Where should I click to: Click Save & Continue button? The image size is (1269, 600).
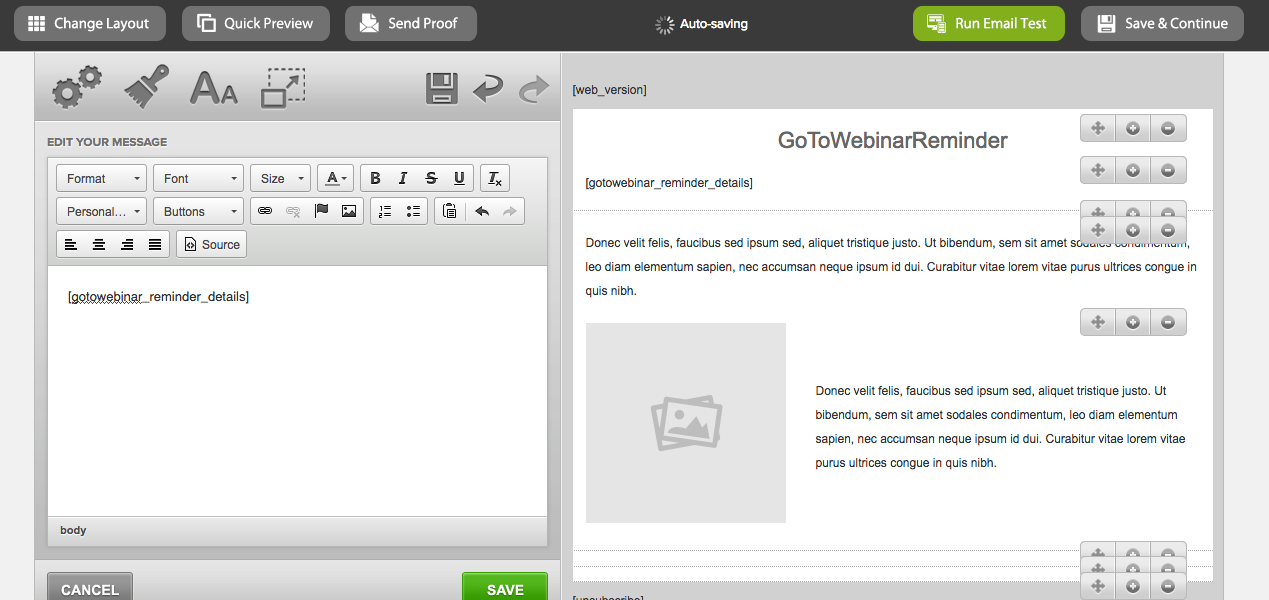[1163, 23]
